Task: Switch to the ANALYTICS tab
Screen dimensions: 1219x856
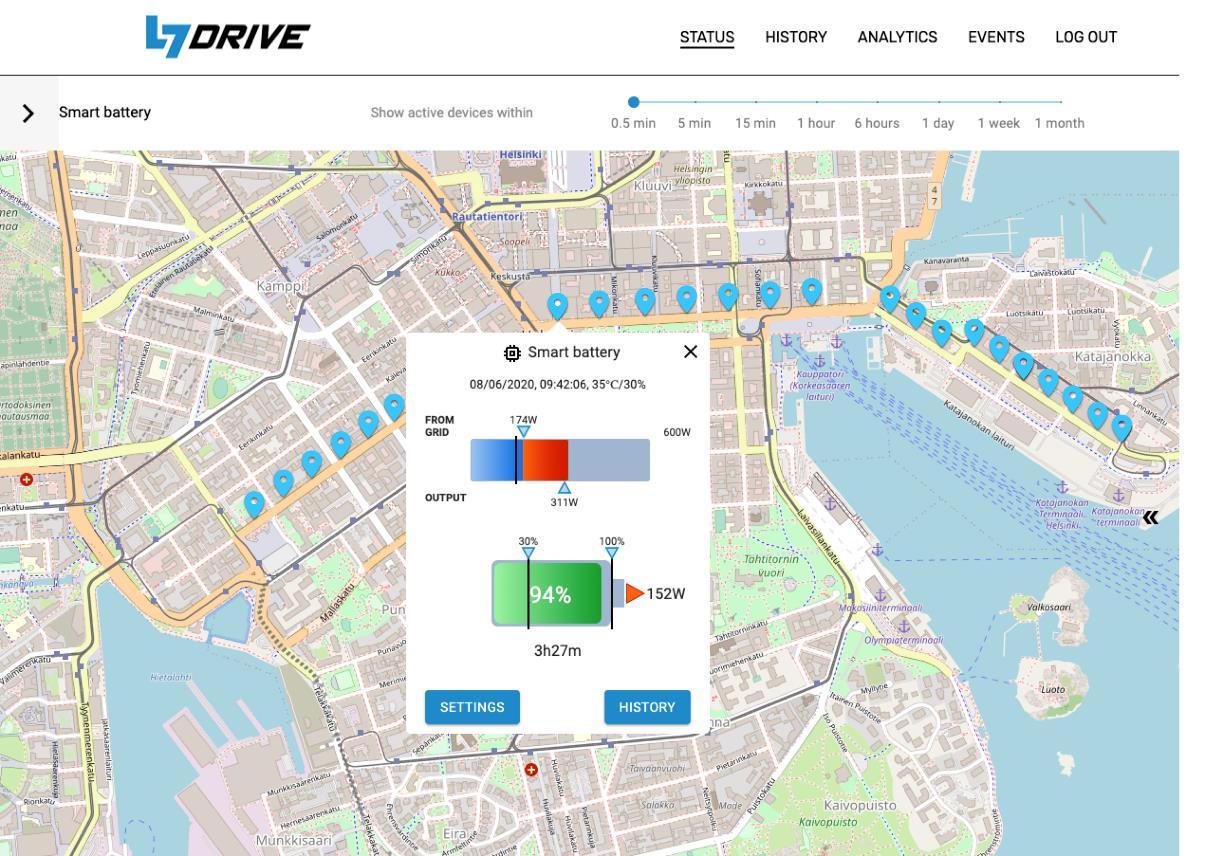Action: 897,37
